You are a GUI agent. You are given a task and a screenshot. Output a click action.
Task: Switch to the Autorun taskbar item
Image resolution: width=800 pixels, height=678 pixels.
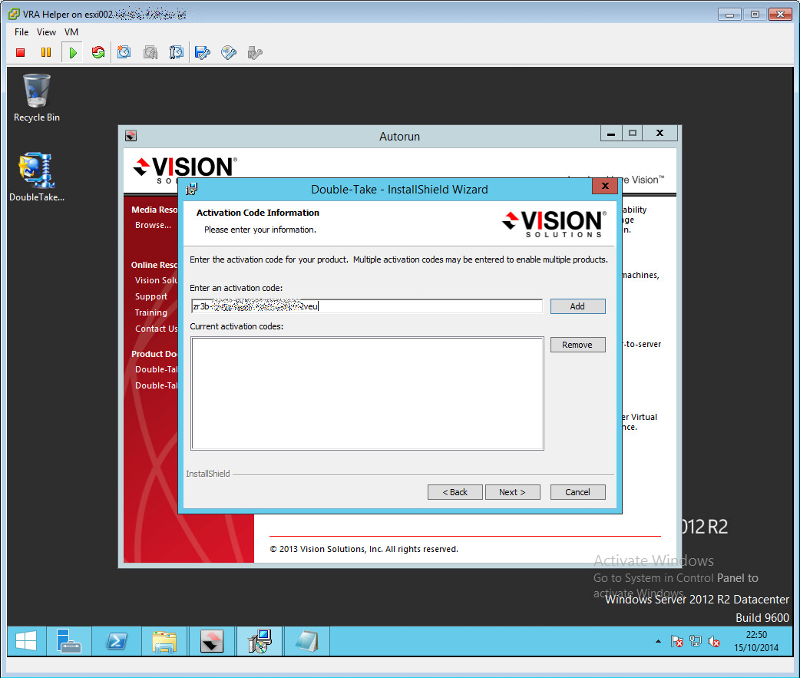(x=212, y=641)
